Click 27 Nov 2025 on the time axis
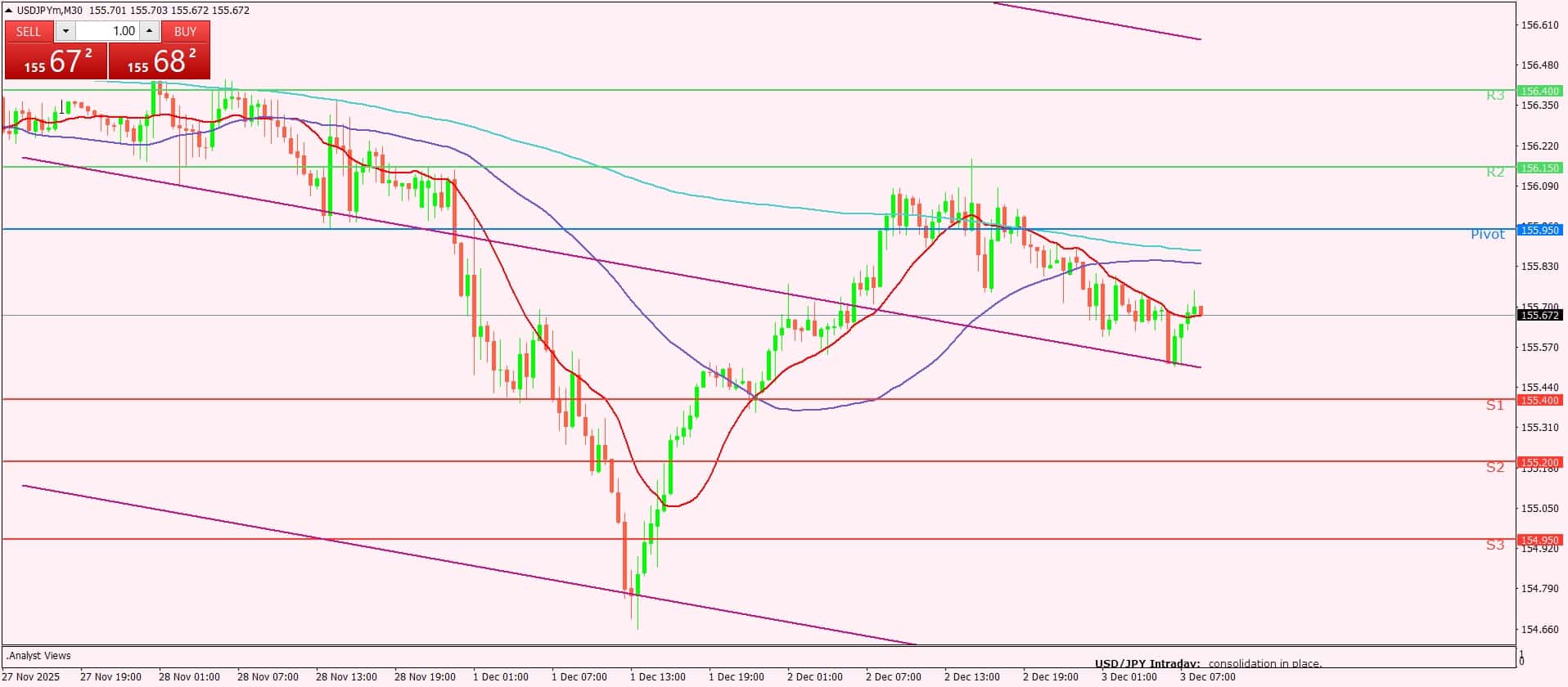This screenshot has height=687, width=1568. (31, 677)
